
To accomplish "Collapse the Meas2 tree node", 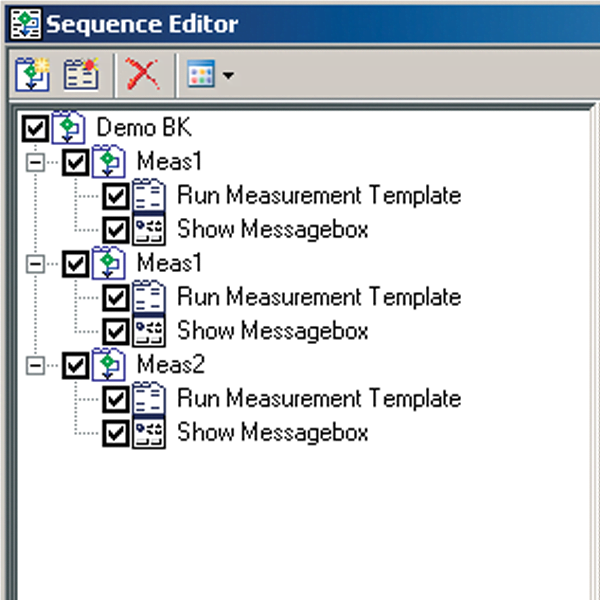I will (x=38, y=366).
